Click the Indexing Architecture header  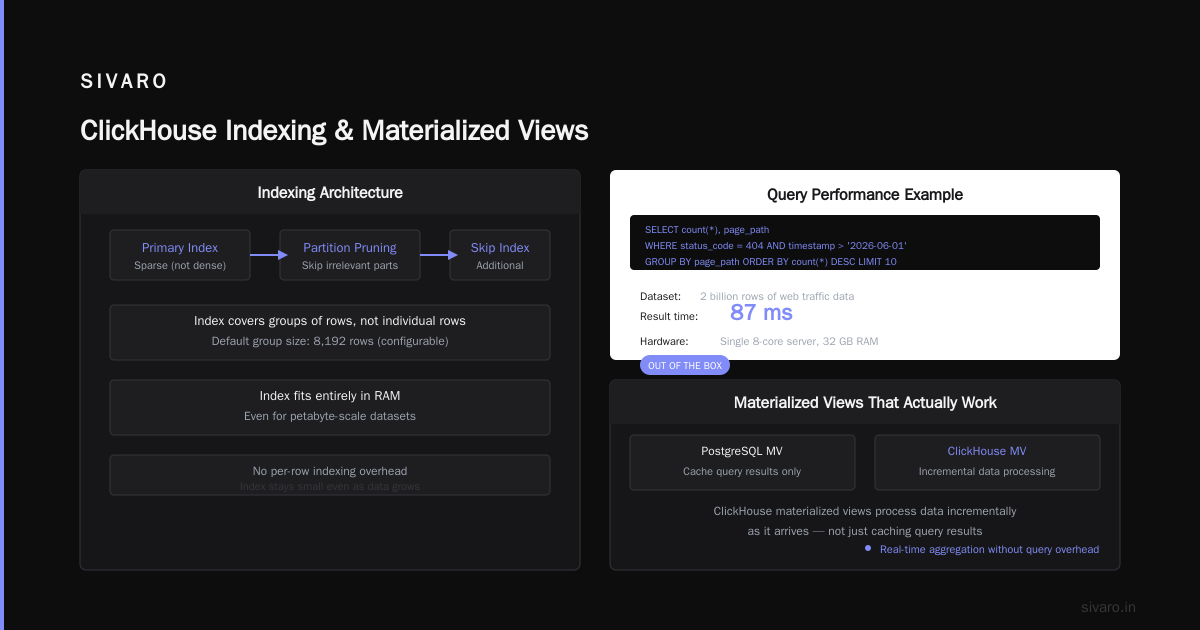(x=330, y=192)
